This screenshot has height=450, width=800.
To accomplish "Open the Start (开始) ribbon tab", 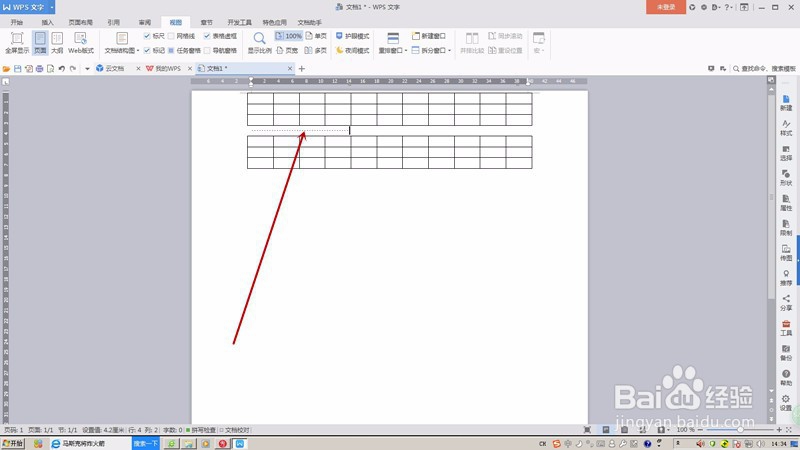I will click(17, 22).
